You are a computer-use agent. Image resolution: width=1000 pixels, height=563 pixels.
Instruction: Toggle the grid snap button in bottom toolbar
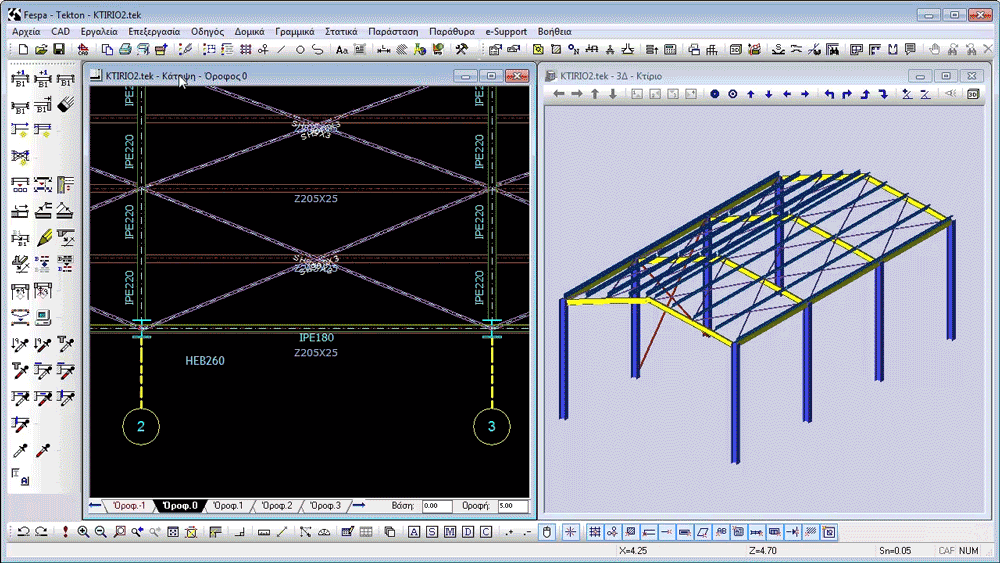pos(594,532)
